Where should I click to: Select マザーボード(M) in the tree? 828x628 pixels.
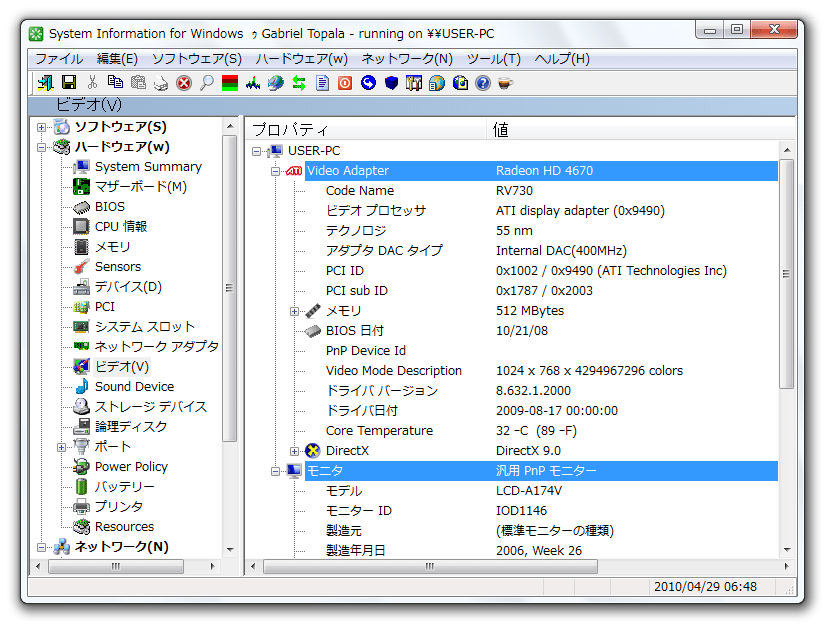pos(141,187)
